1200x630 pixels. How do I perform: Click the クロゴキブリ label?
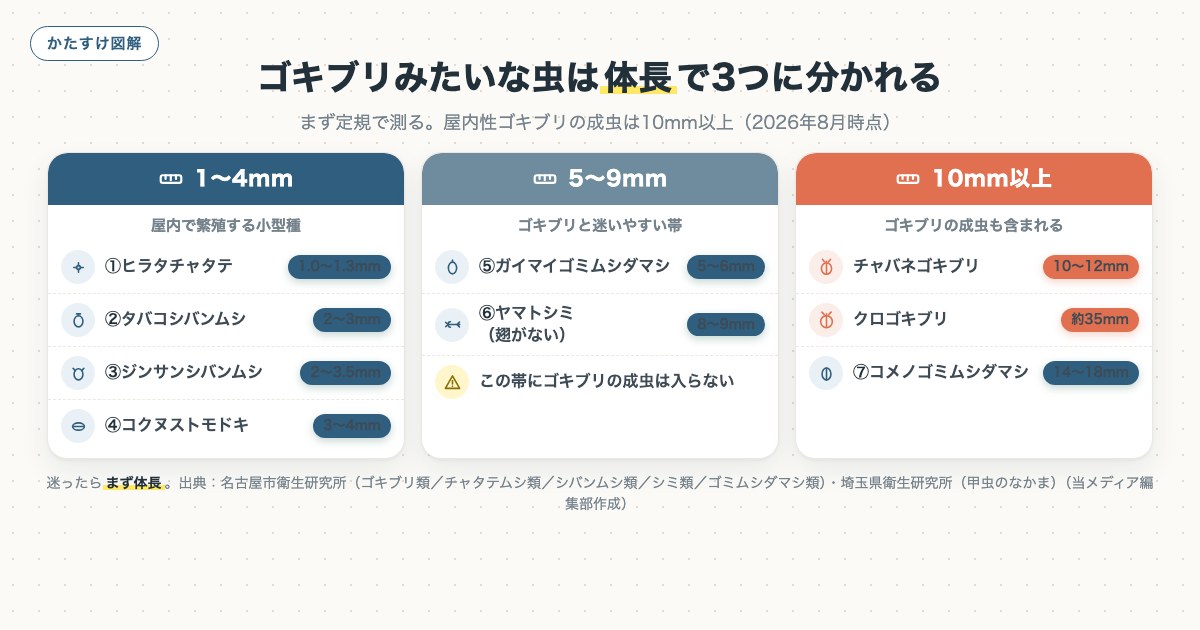coord(900,320)
